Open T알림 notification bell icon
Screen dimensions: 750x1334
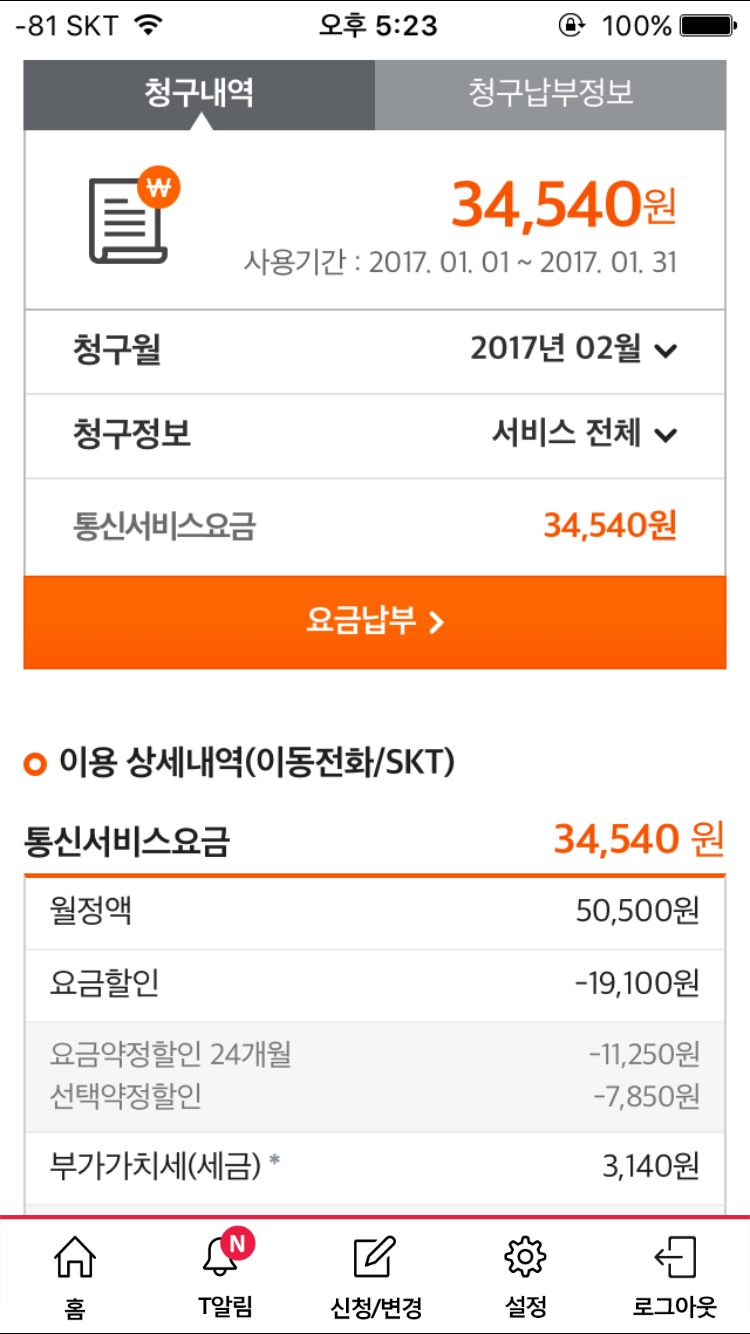[x=221, y=1260]
